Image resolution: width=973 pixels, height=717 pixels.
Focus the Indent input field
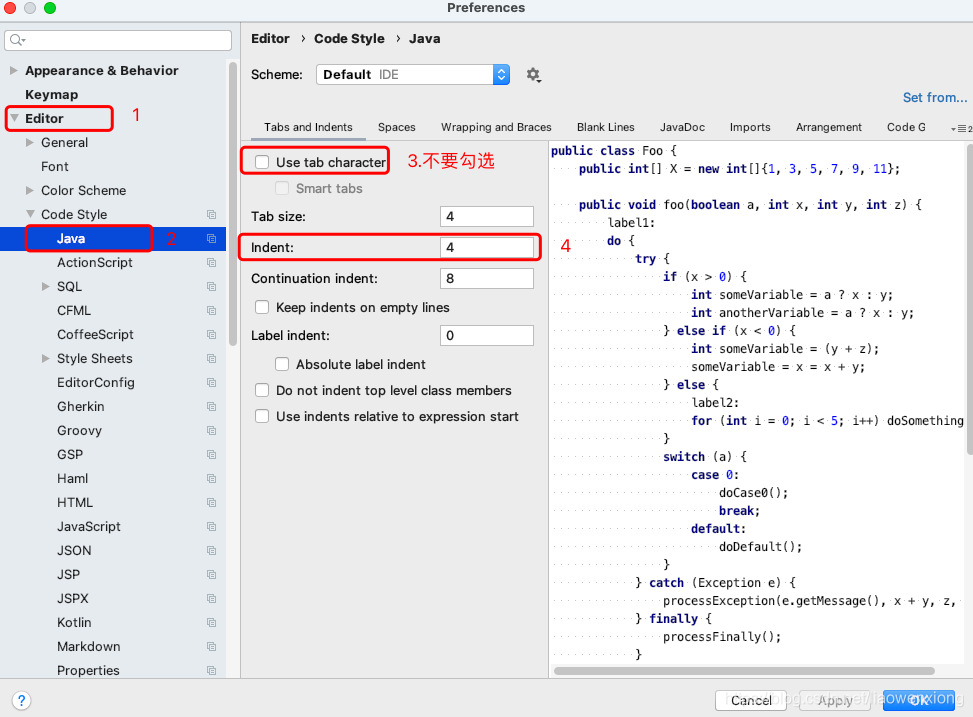coord(486,247)
